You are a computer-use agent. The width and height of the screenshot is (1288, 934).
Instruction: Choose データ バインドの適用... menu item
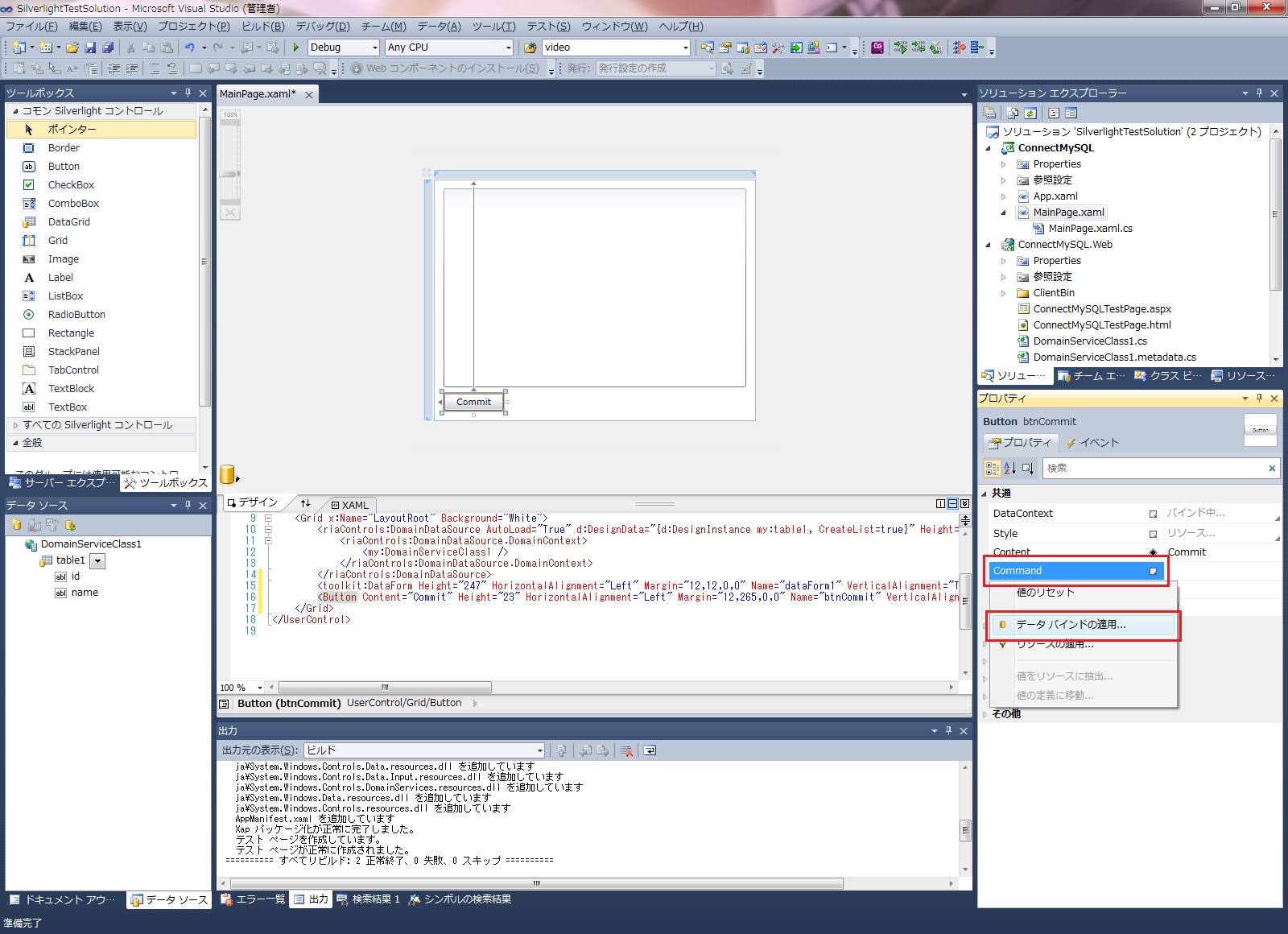coord(1083,625)
